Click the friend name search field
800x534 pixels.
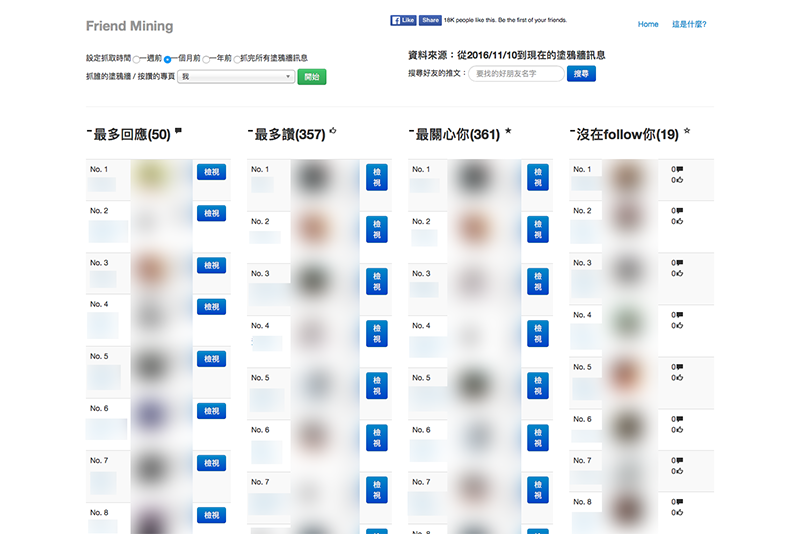pos(515,74)
